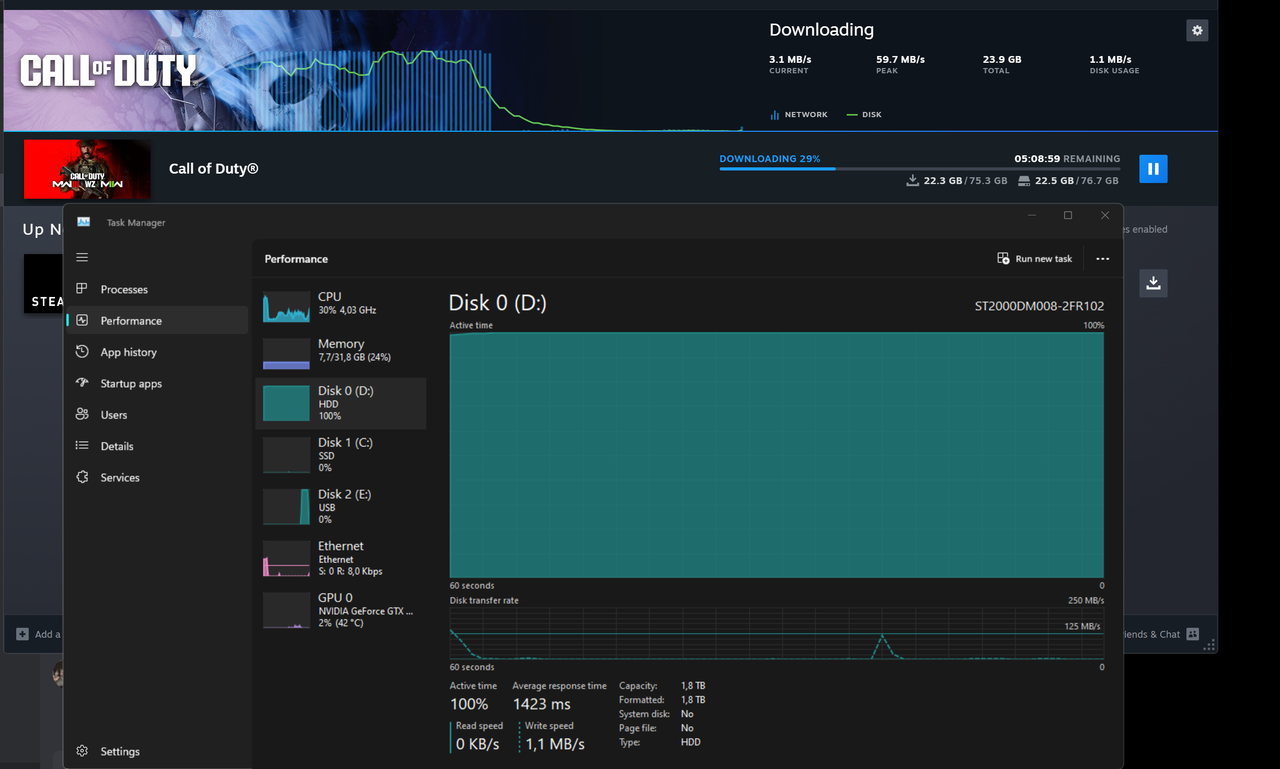Open Call of Duty game thumbnail
This screenshot has width=1280, height=769.
tap(87, 169)
